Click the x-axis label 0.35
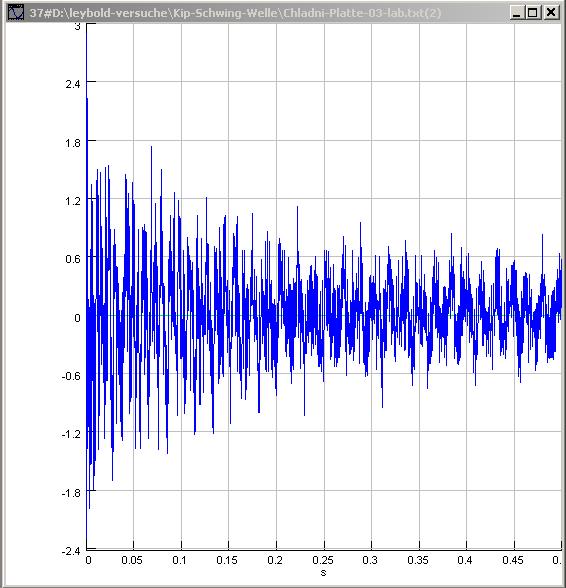This screenshot has width=566, height=588. pyautogui.click(x=418, y=560)
